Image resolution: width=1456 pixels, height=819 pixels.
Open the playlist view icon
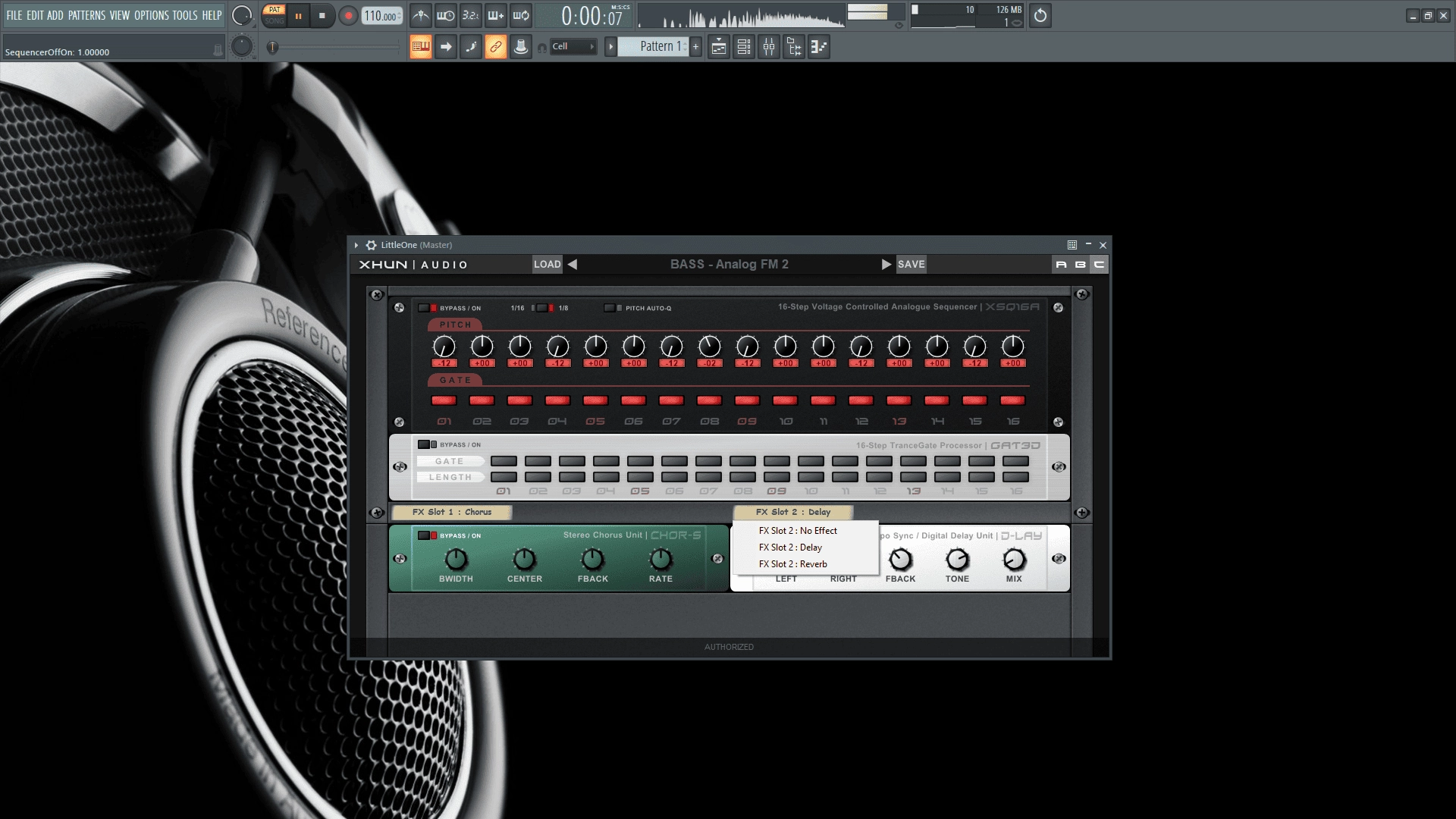tap(719, 47)
